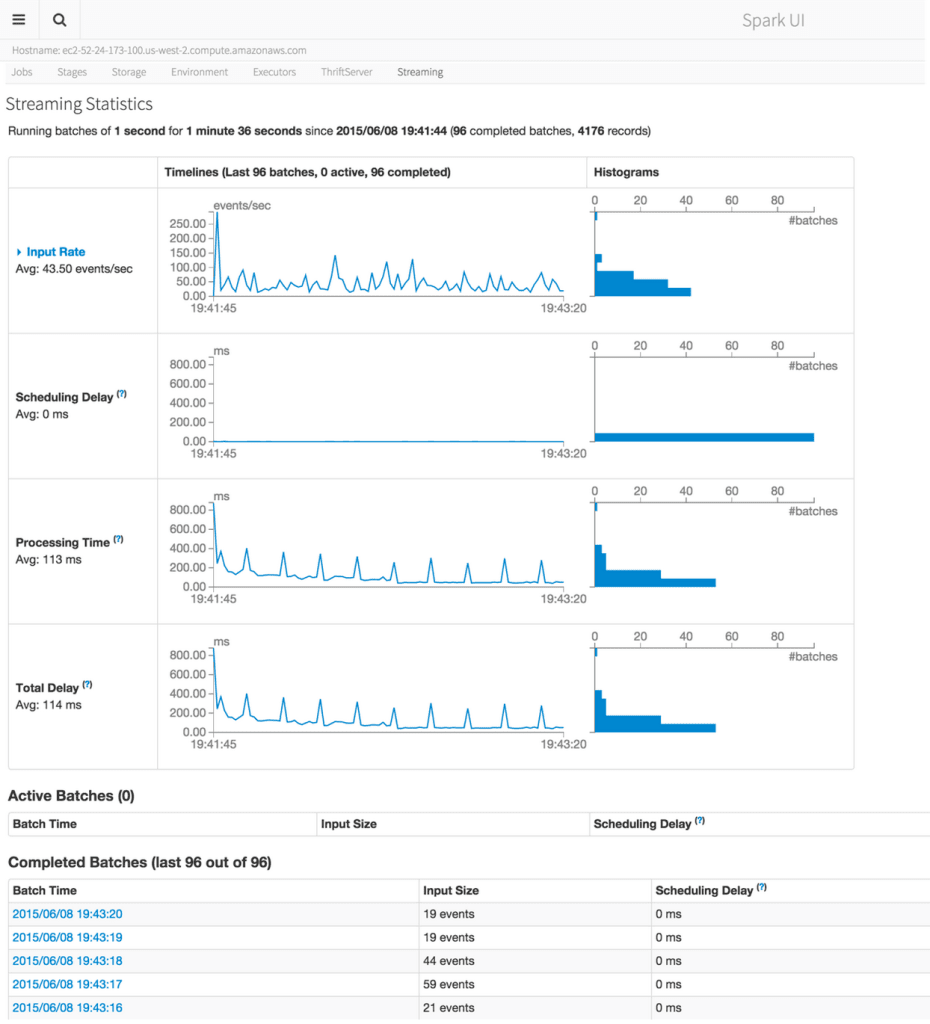Click help icon next to Processing Time
The width and height of the screenshot is (930, 1024).
118,540
